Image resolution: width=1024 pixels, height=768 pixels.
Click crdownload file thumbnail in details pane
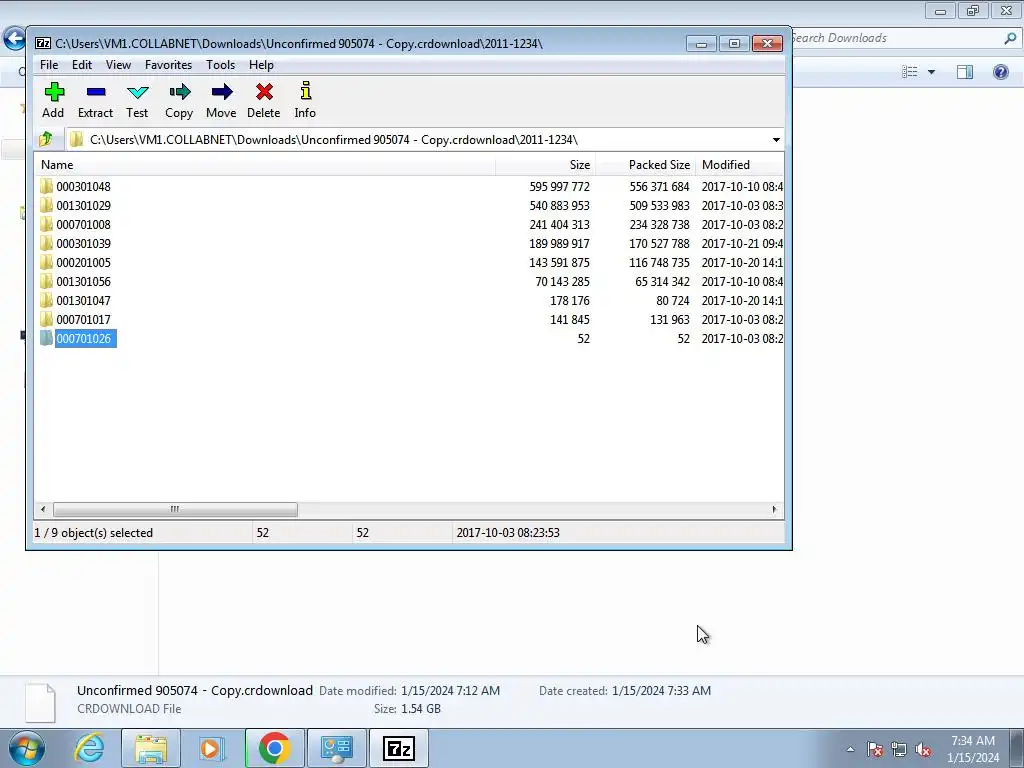pyautogui.click(x=40, y=702)
